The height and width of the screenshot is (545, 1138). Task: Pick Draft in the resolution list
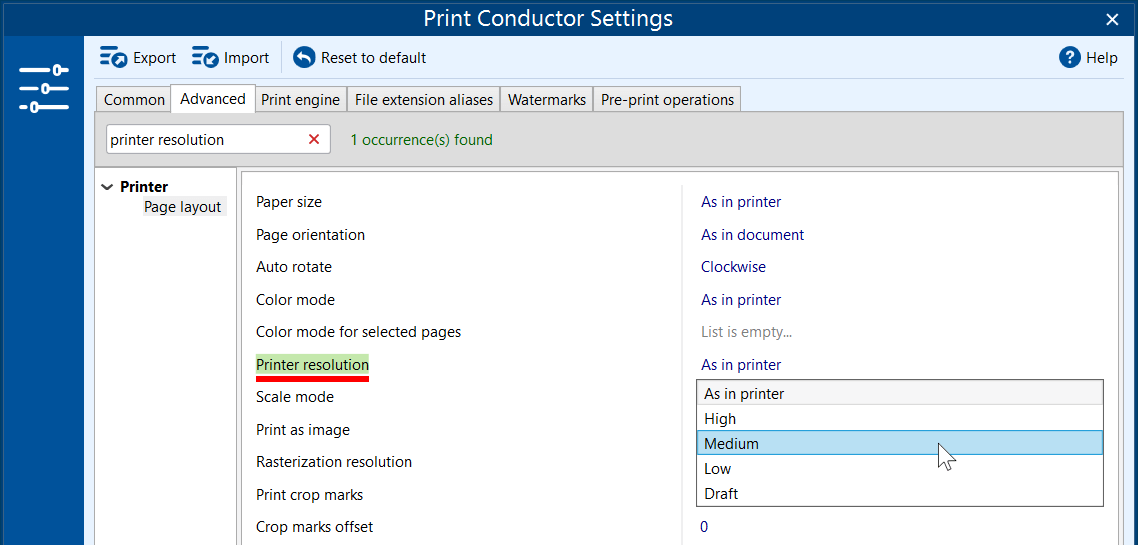pos(721,494)
